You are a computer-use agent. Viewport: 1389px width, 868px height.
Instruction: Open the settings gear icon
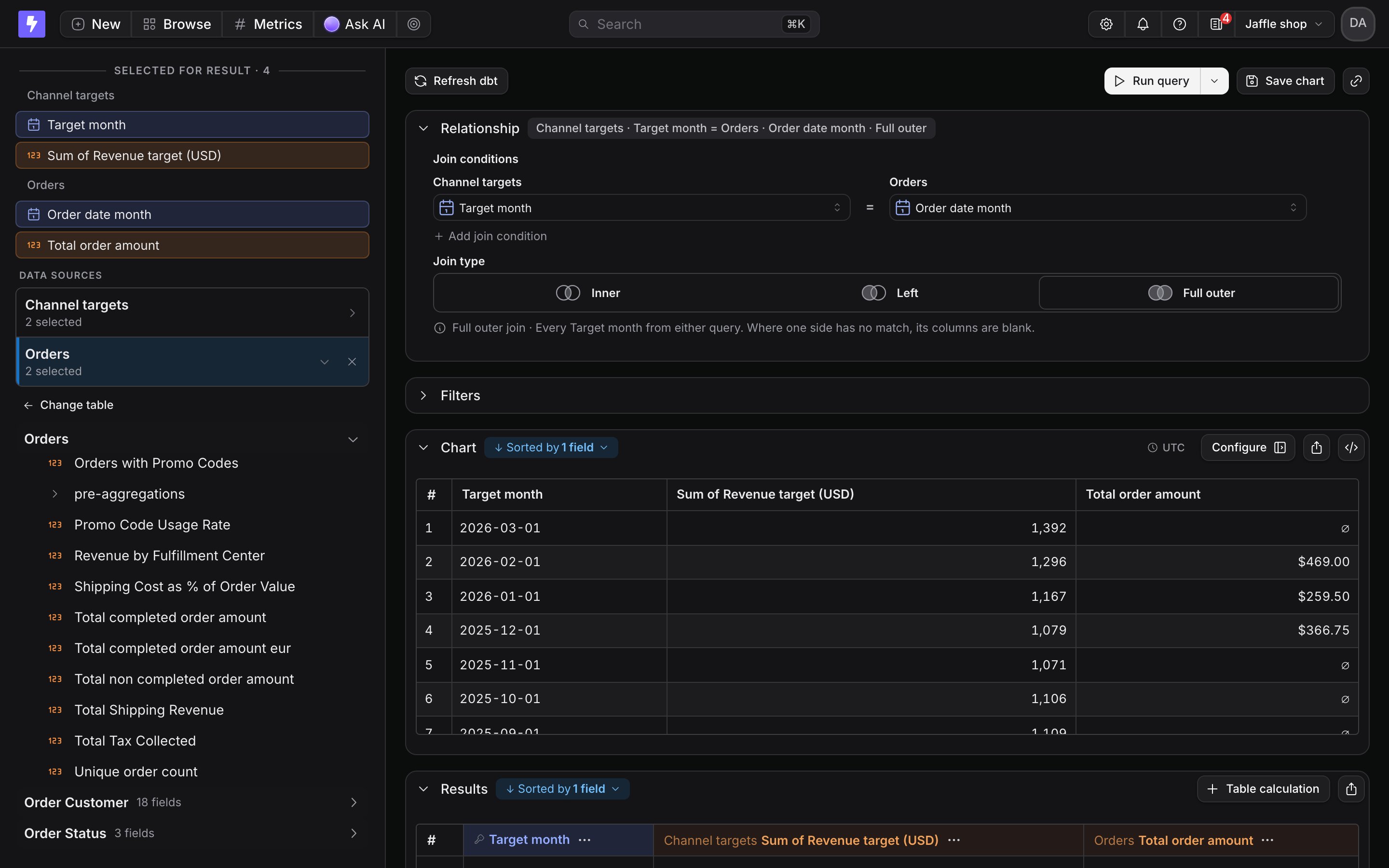(x=1106, y=24)
